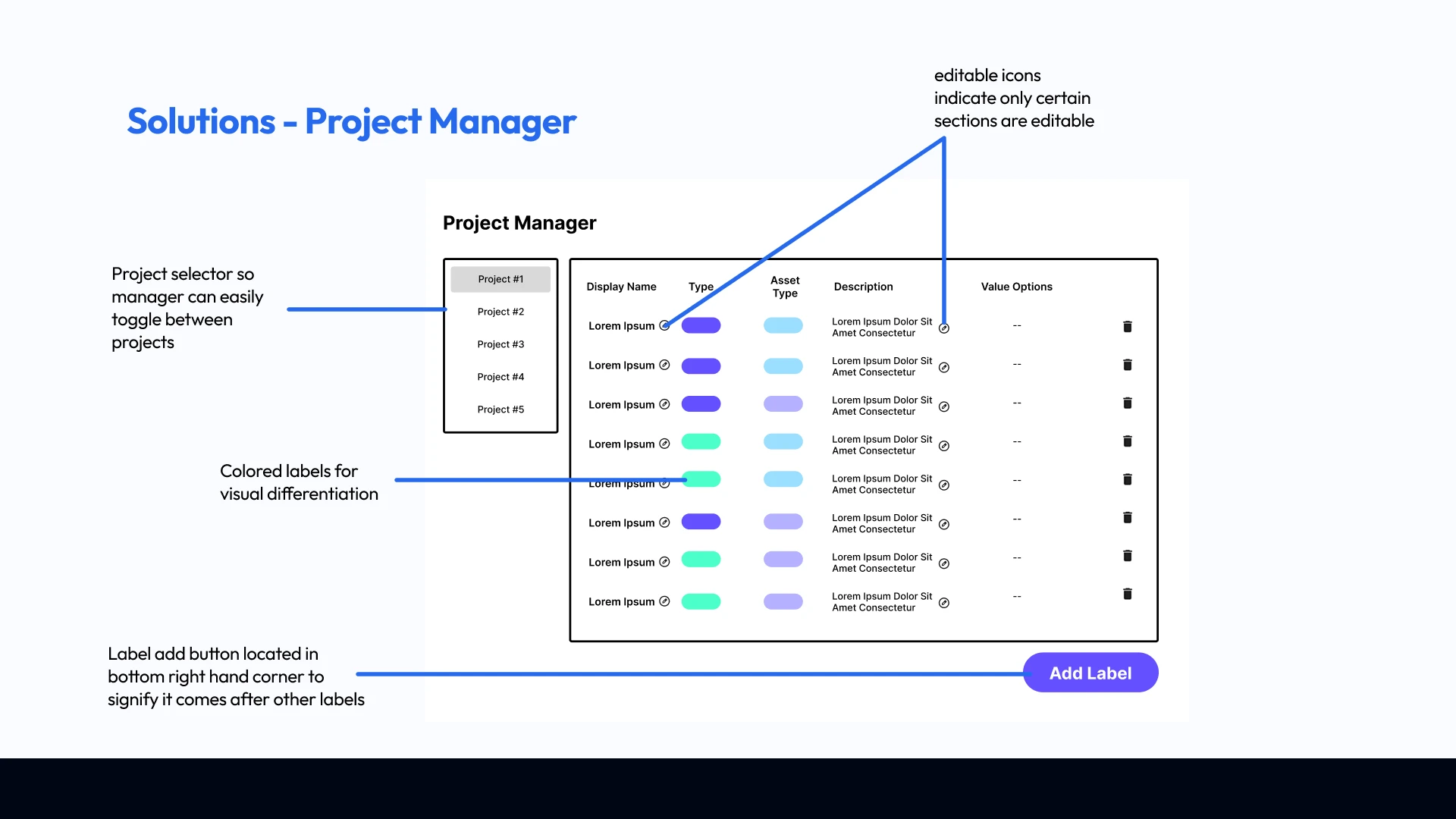Screen dimensions: 1456x819
Task: Delete the first row with its trash icon
Action: point(1127,327)
